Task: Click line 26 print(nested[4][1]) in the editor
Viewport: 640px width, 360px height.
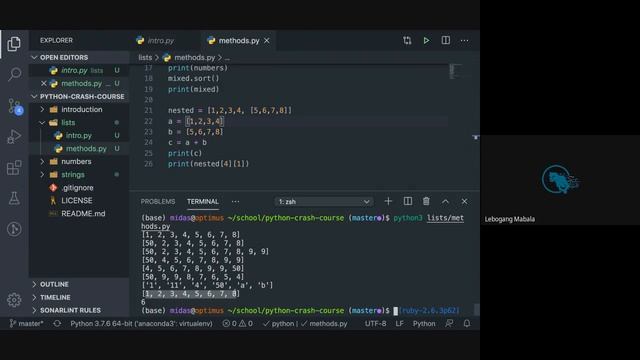Action: tap(208, 164)
